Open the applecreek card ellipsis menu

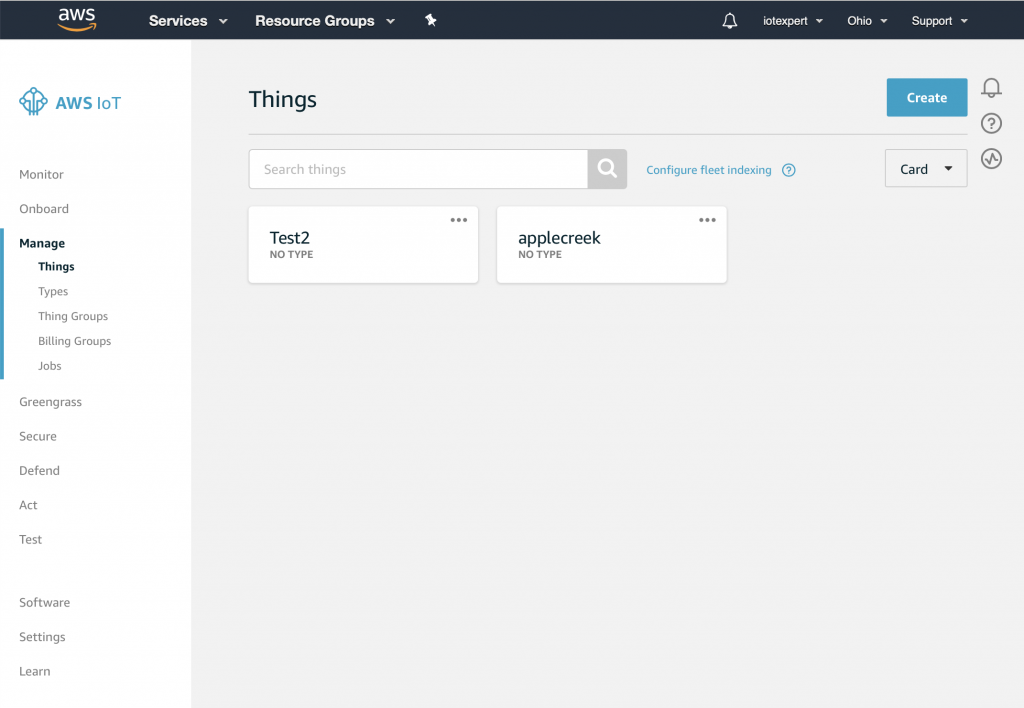click(x=707, y=220)
